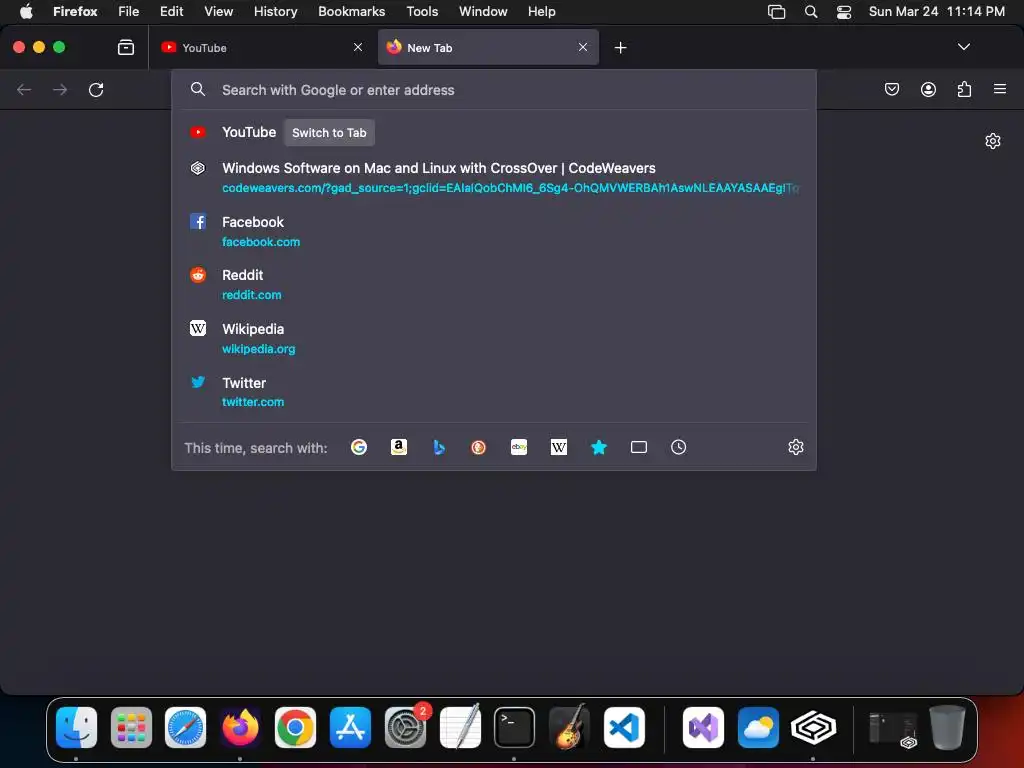Open macOS Control Center toggle icon
Screen dimensions: 1024x768
pyautogui.click(x=844, y=12)
